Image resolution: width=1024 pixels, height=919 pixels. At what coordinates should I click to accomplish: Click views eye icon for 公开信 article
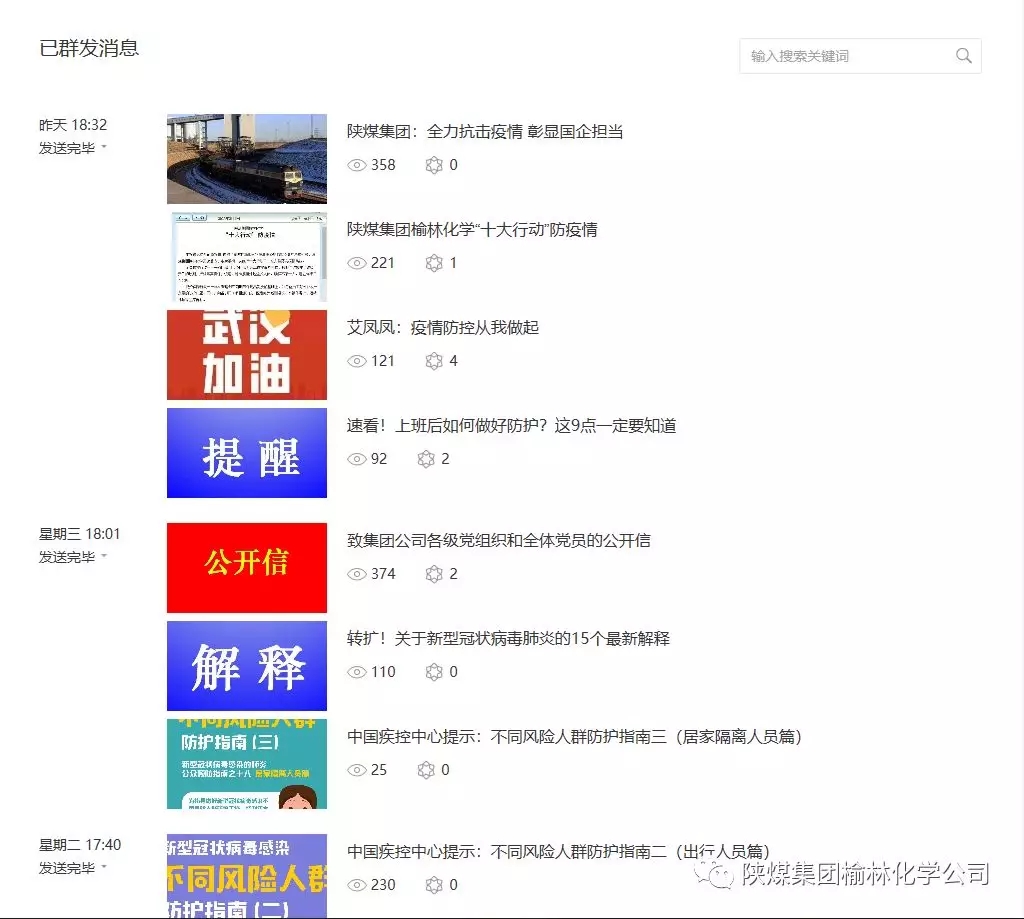click(x=357, y=574)
